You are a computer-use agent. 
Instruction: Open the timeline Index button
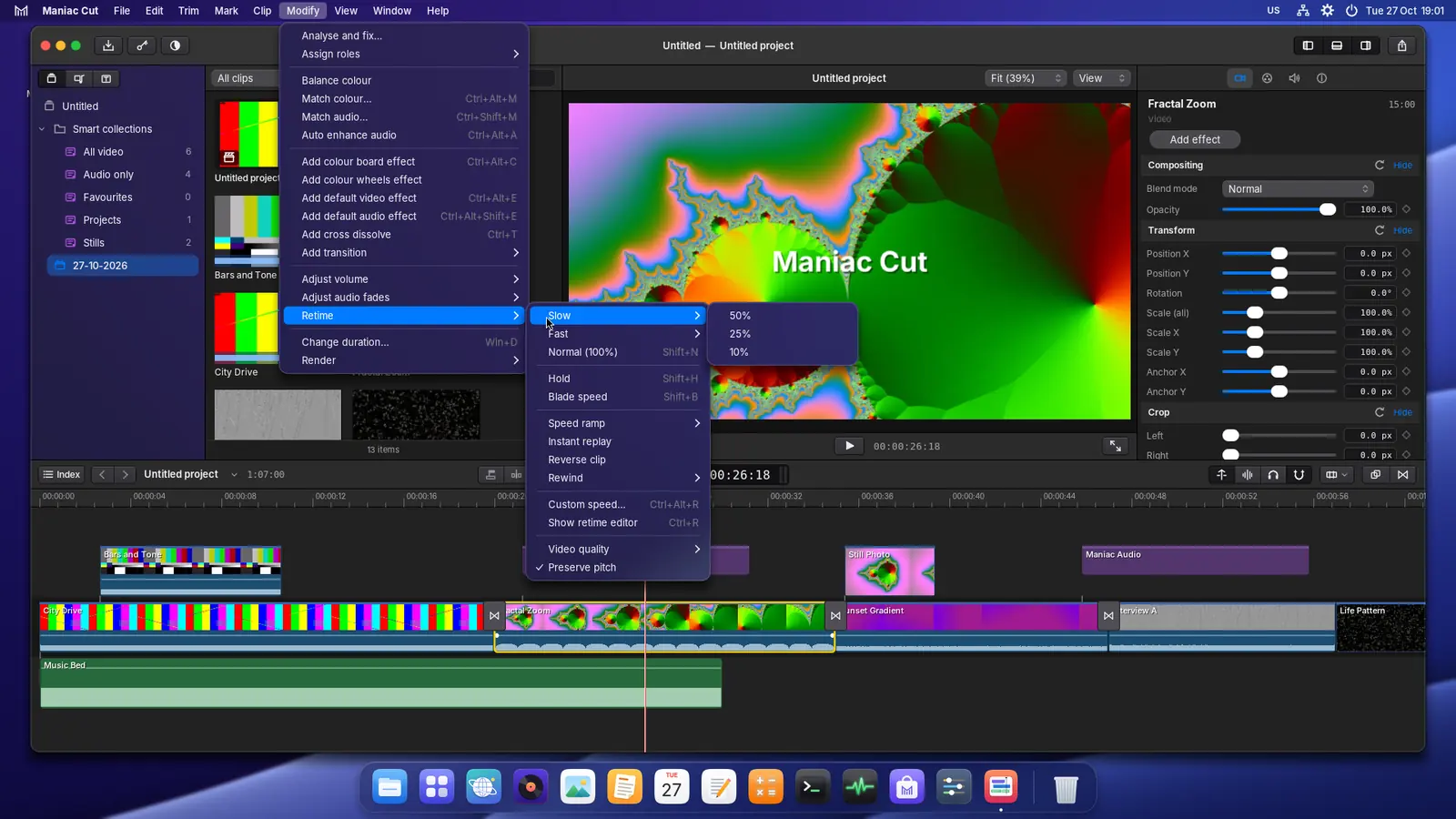[x=62, y=475]
